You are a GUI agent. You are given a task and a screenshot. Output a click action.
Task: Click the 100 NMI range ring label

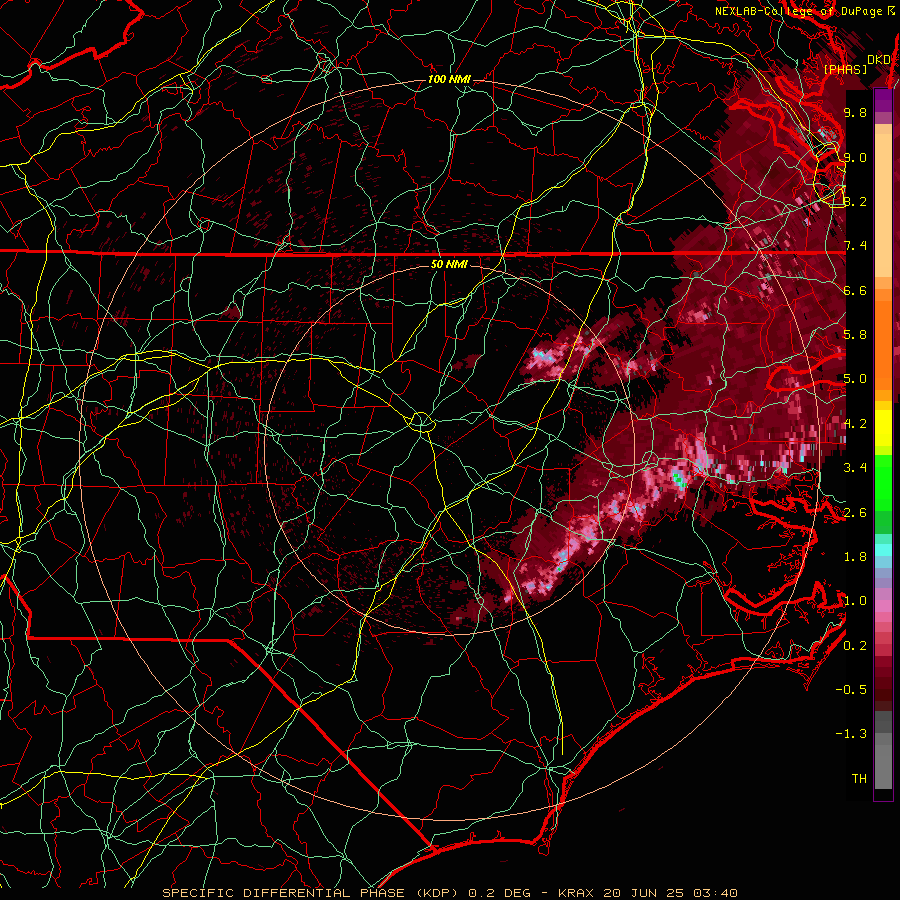tap(449, 79)
